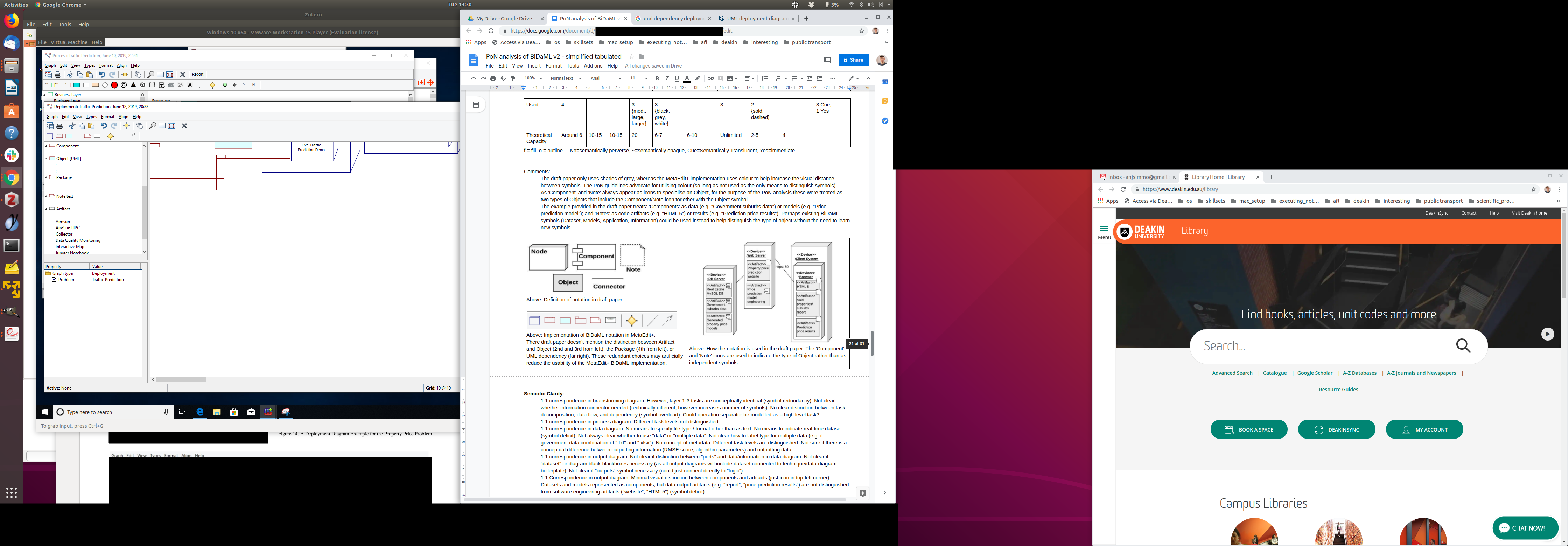Click the Undo icon in Deployment window toolbar
This screenshot has width=1568, height=546.
(104, 126)
